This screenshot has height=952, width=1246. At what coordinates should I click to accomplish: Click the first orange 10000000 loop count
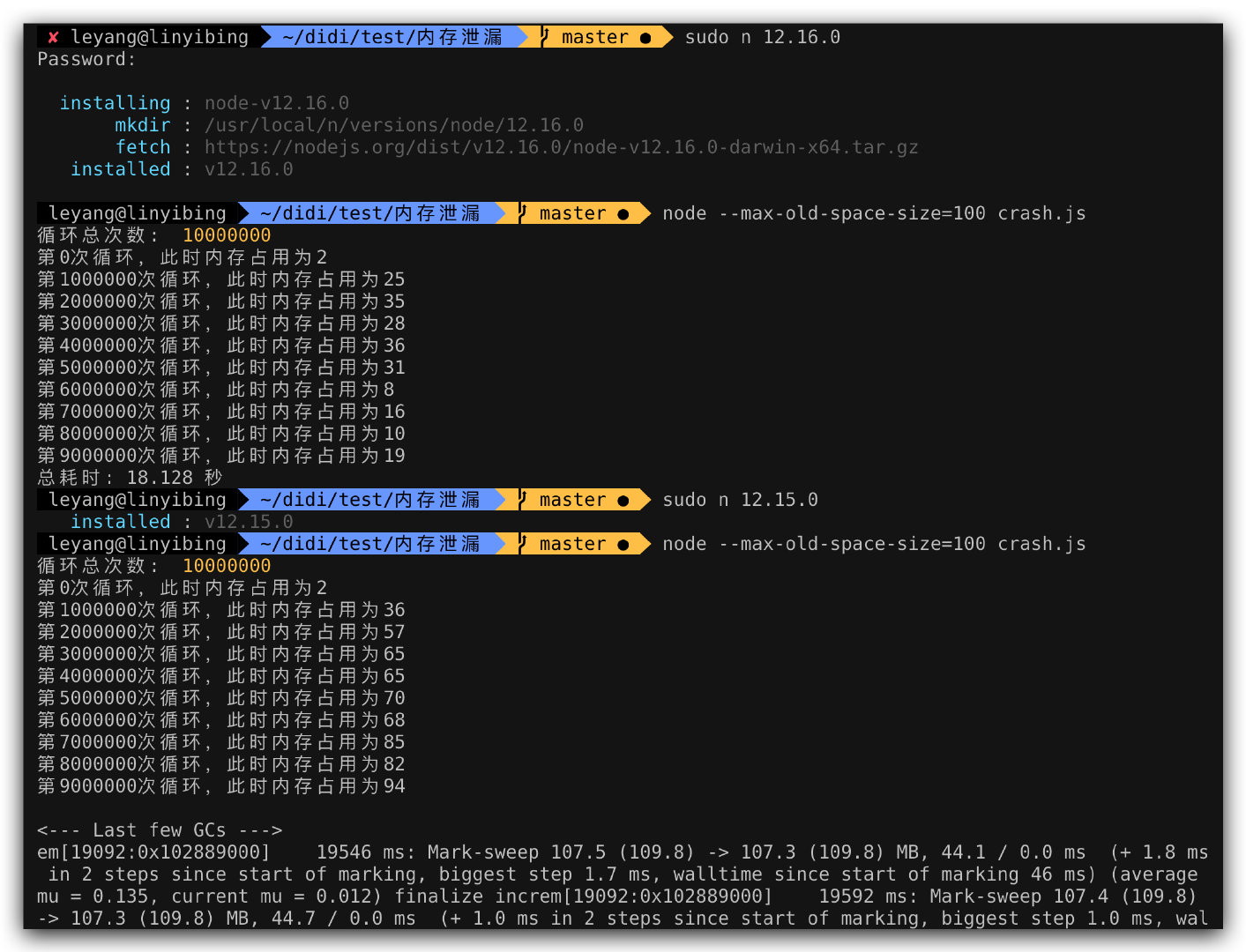pyautogui.click(x=227, y=235)
